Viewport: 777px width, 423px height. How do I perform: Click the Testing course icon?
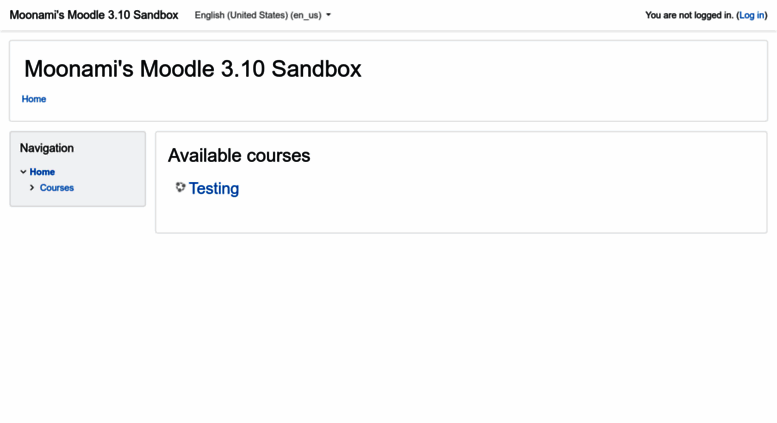pyautogui.click(x=180, y=187)
